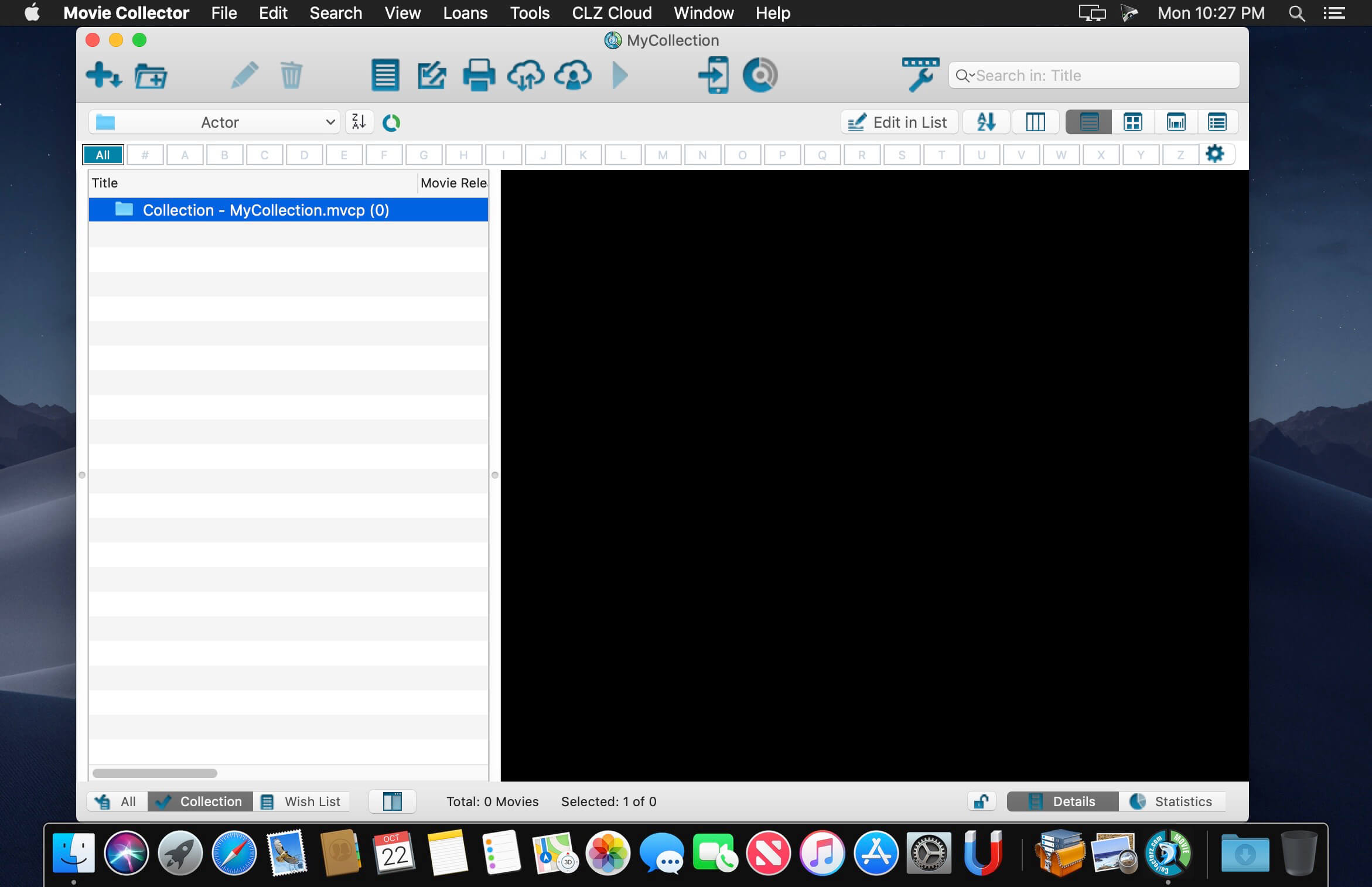Click the Select Columns icon
This screenshot has height=887, width=1372.
(1035, 122)
